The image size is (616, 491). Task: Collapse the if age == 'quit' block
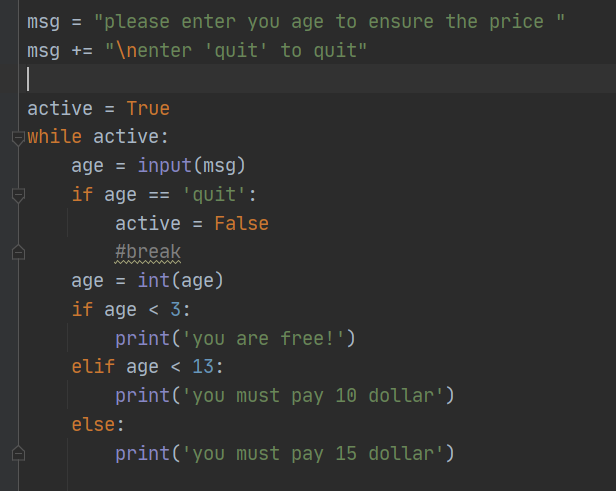[x=18, y=195]
